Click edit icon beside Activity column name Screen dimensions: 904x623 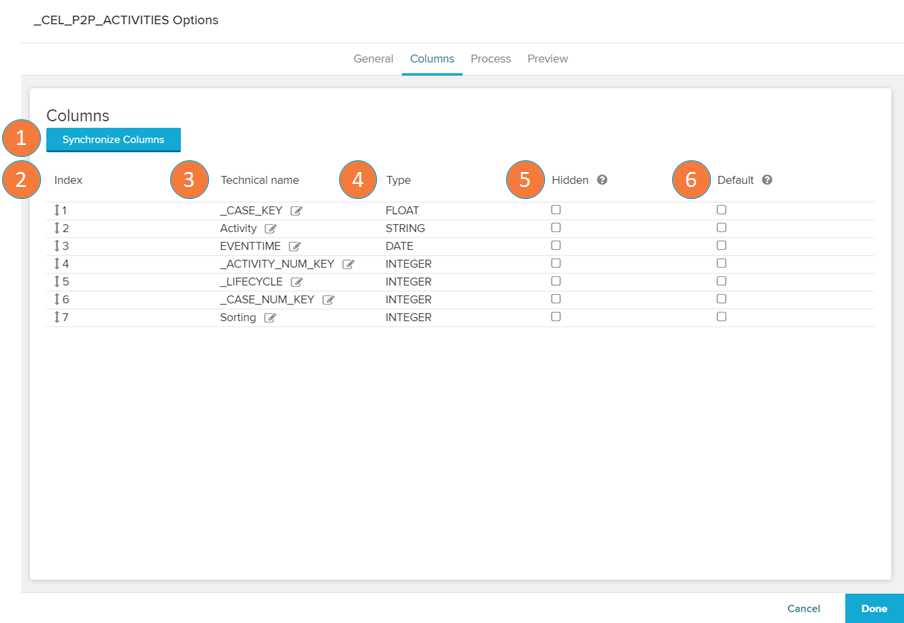271,229
